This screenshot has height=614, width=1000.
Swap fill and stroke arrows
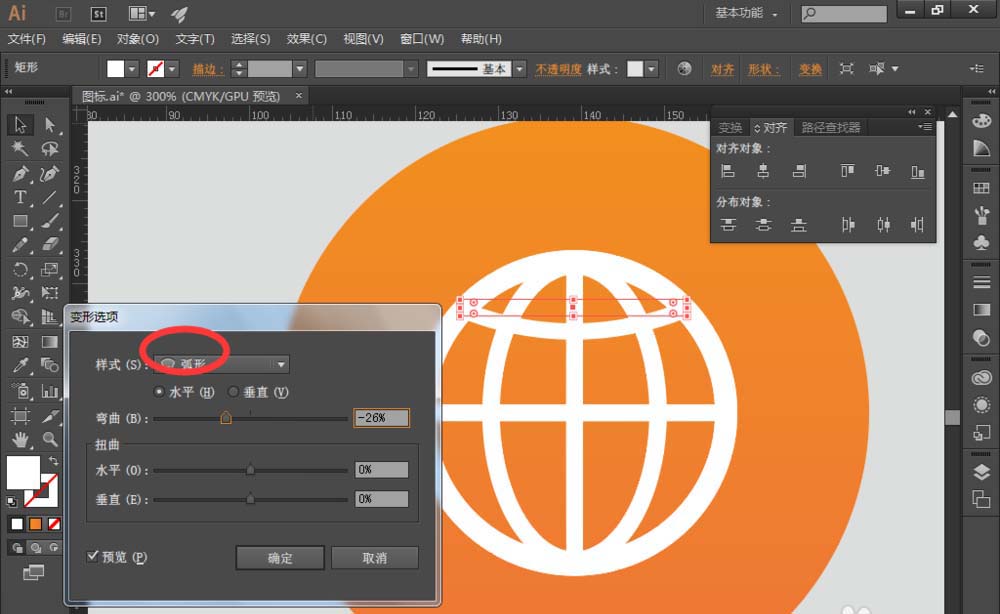54,461
